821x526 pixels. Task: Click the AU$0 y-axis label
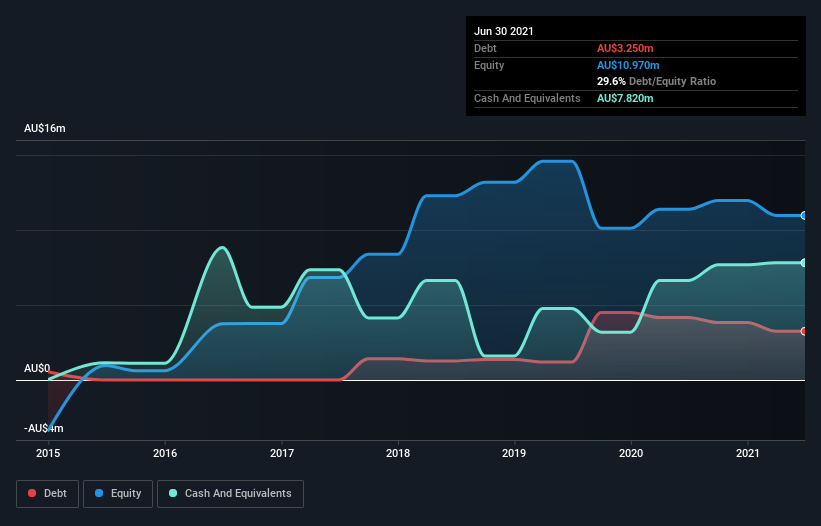(x=37, y=368)
